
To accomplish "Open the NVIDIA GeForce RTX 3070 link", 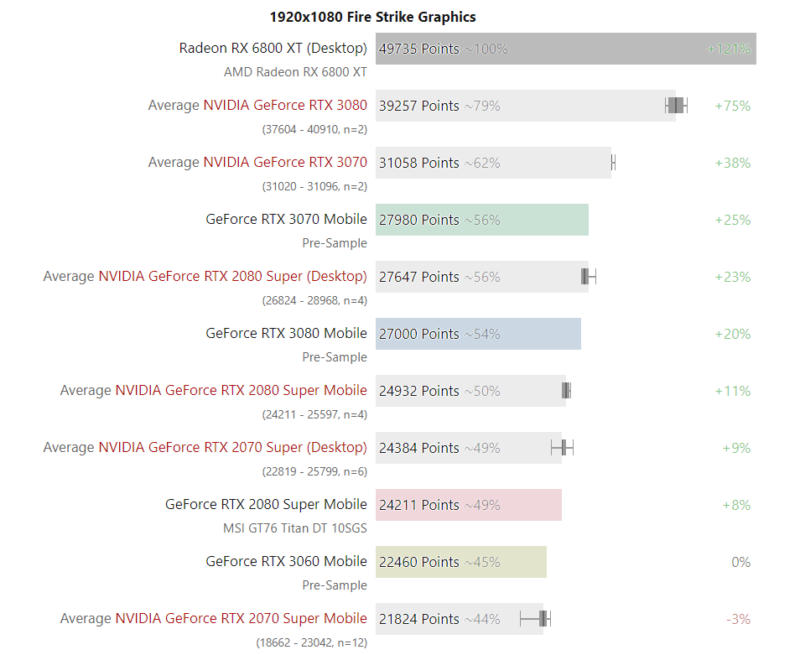I will pyautogui.click(x=285, y=162).
